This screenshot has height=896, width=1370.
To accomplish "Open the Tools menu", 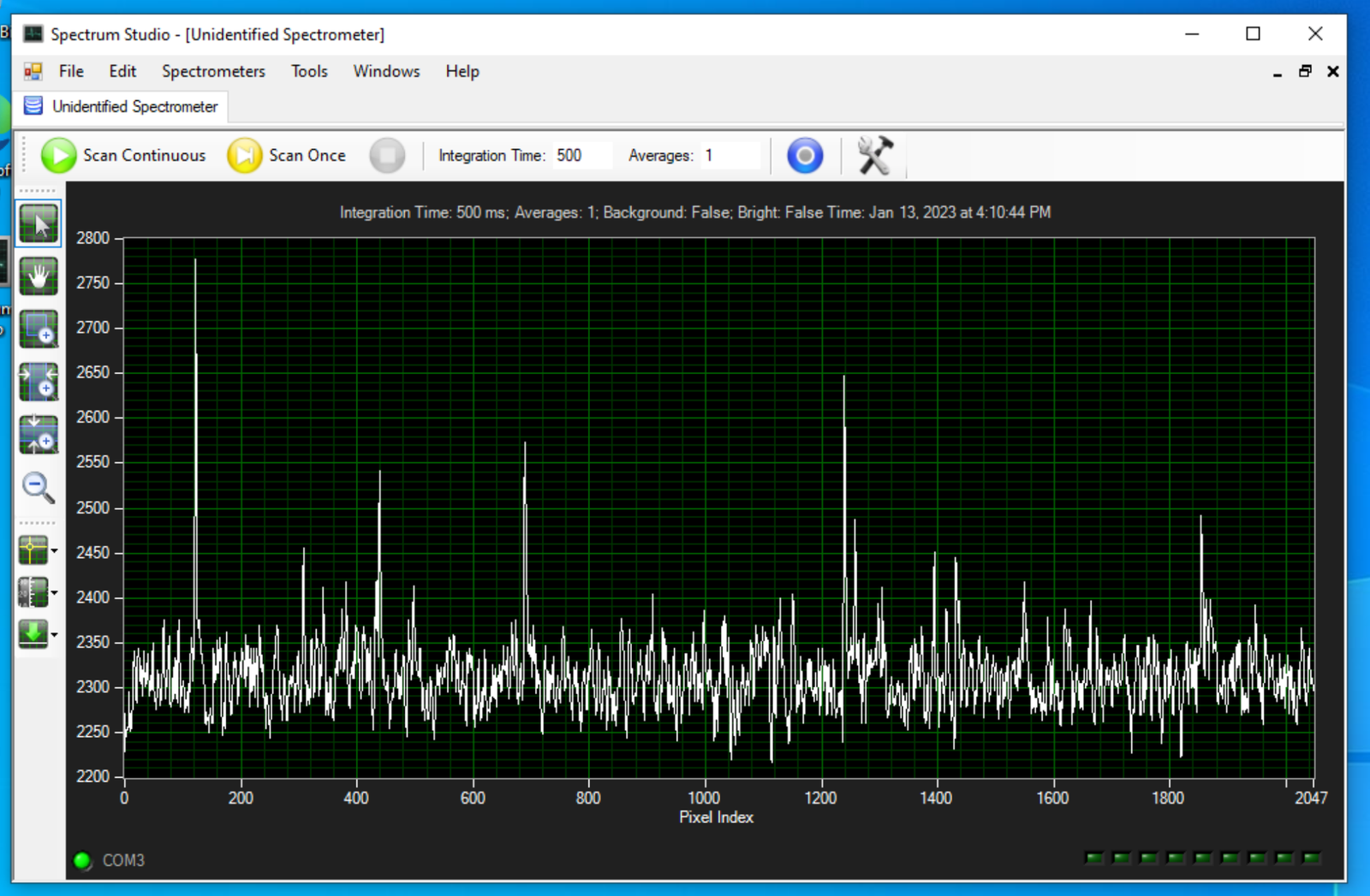I will (x=309, y=72).
